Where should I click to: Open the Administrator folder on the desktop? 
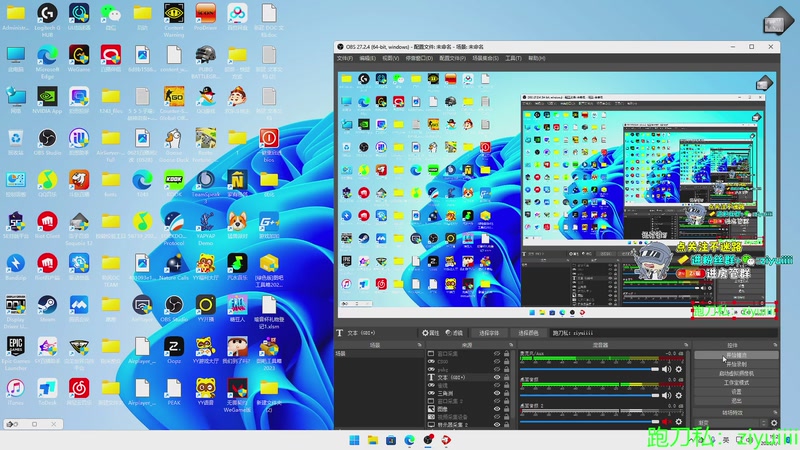coord(16,17)
